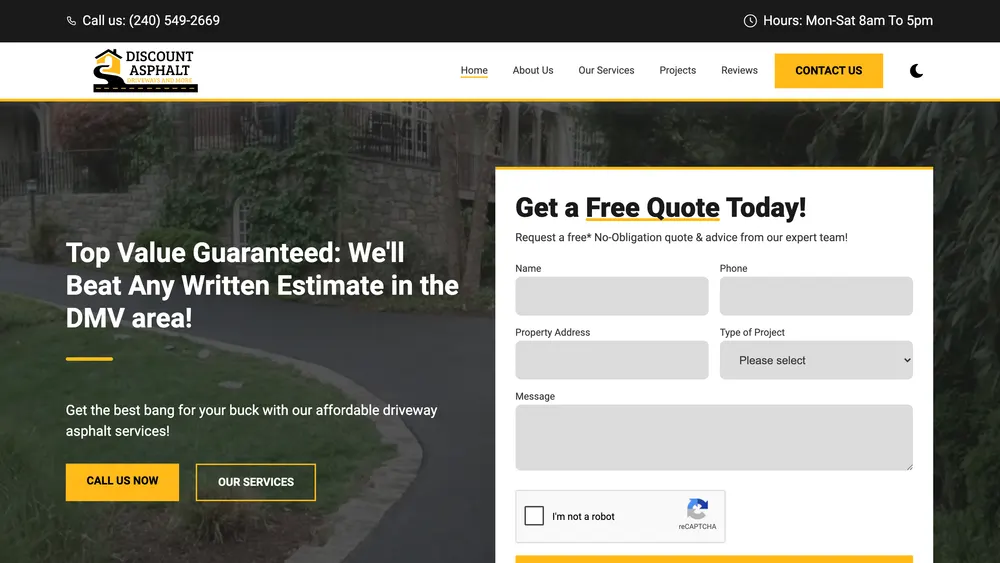Screen dimensions: 1000x563
Task: Toggle dark mode with the moon icon
Action: [x=916, y=71]
